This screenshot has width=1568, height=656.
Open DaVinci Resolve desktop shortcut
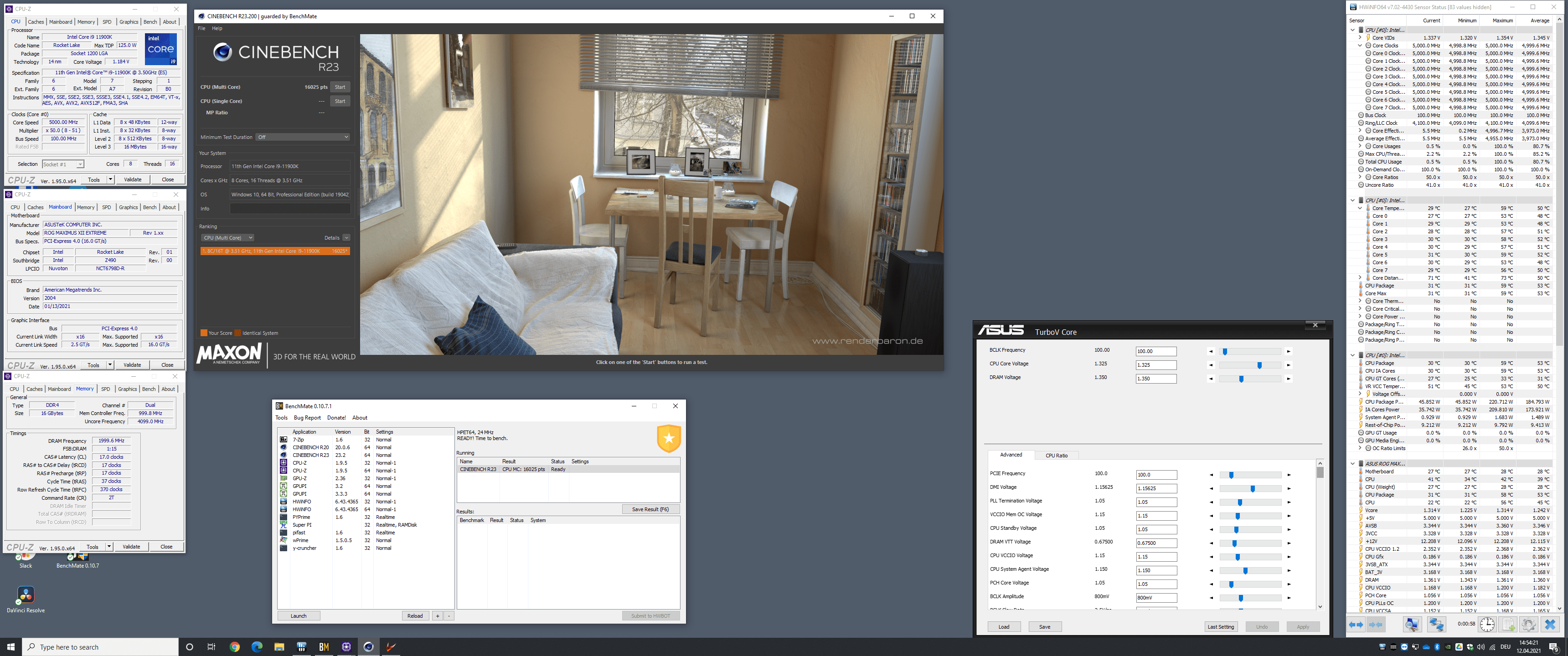(x=26, y=599)
